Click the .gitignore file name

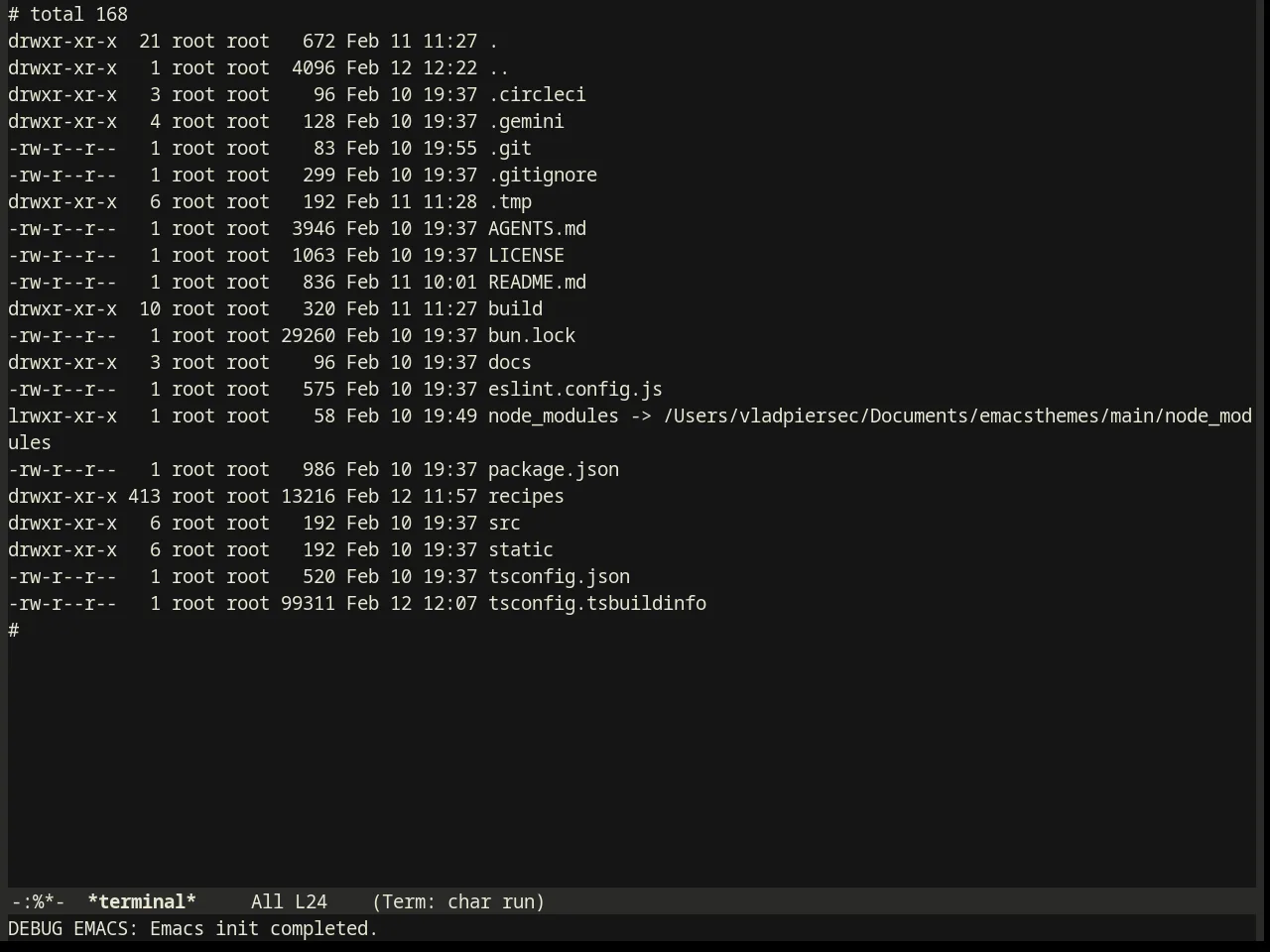(x=543, y=175)
